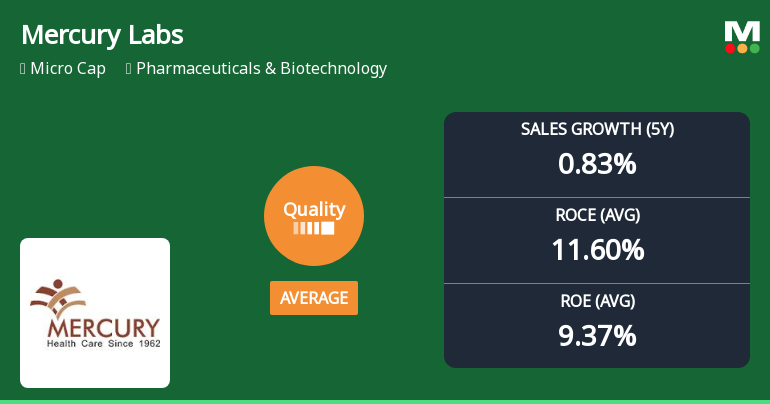Click the small icon before Micro Cap
This screenshot has width=770, height=404.
click(23, 69)
